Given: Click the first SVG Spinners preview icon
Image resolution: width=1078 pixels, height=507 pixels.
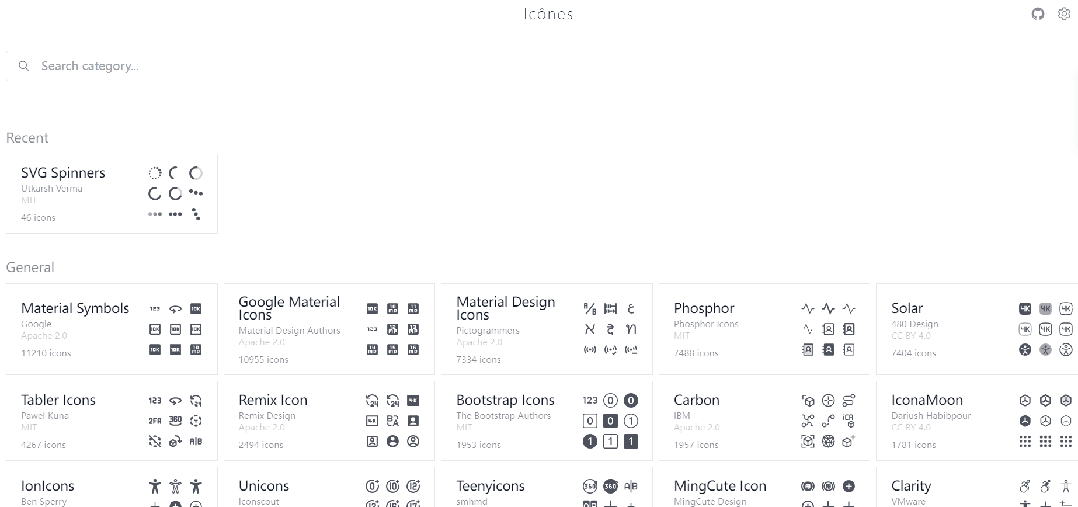Looking at the screenshot, I should tap(155, 173).
